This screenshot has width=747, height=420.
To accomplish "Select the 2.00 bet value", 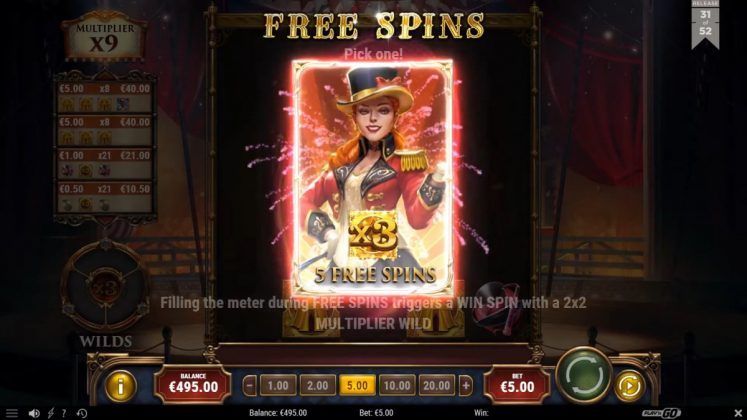I will pos(318,385).
